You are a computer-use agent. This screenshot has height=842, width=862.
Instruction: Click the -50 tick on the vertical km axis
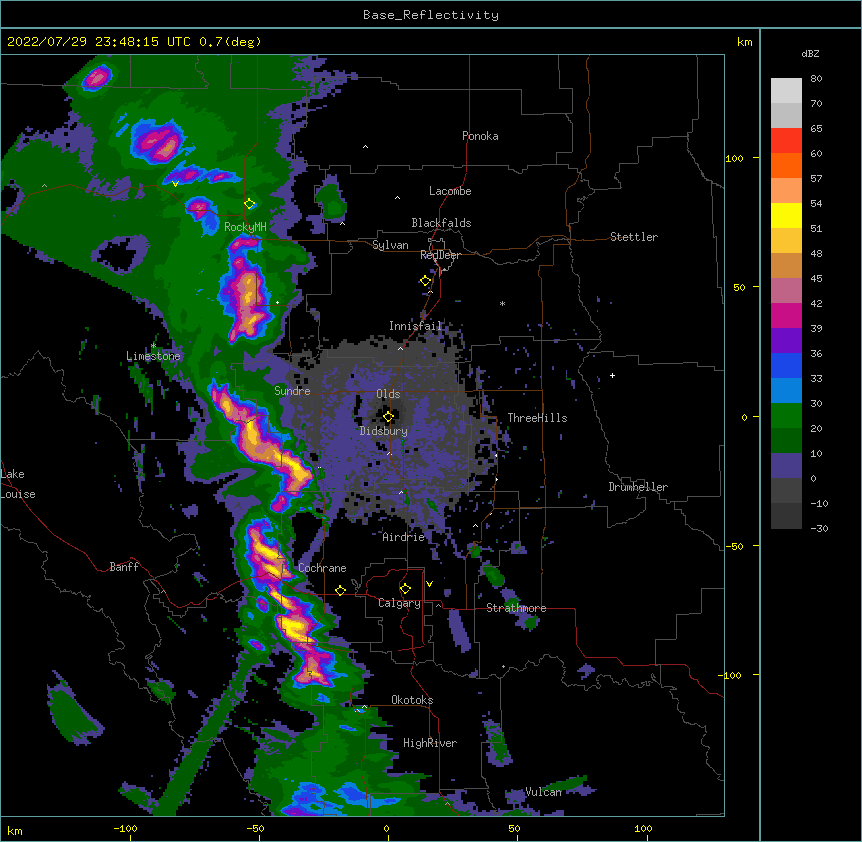735,546
